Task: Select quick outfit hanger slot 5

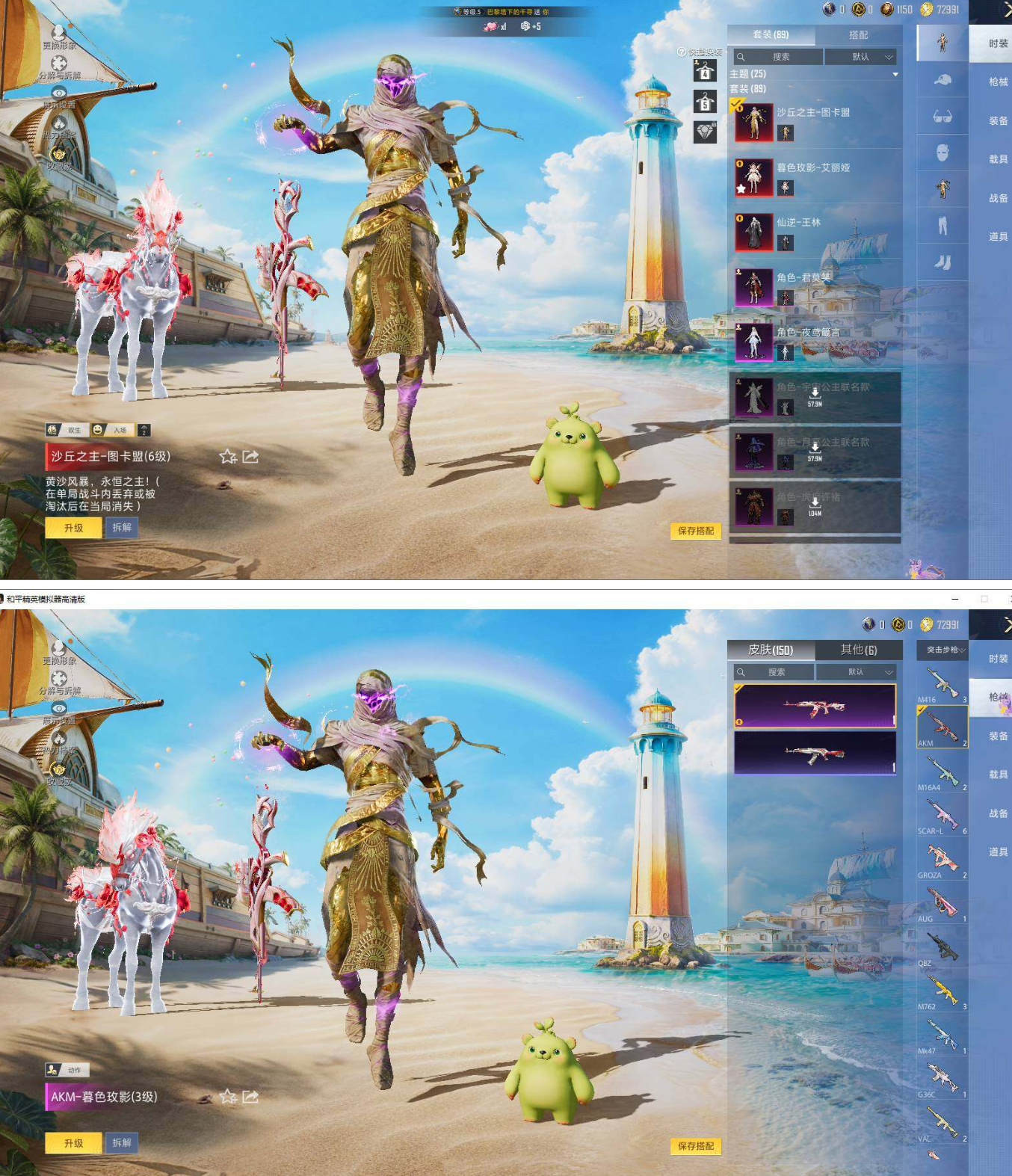Action: (705, 102)
